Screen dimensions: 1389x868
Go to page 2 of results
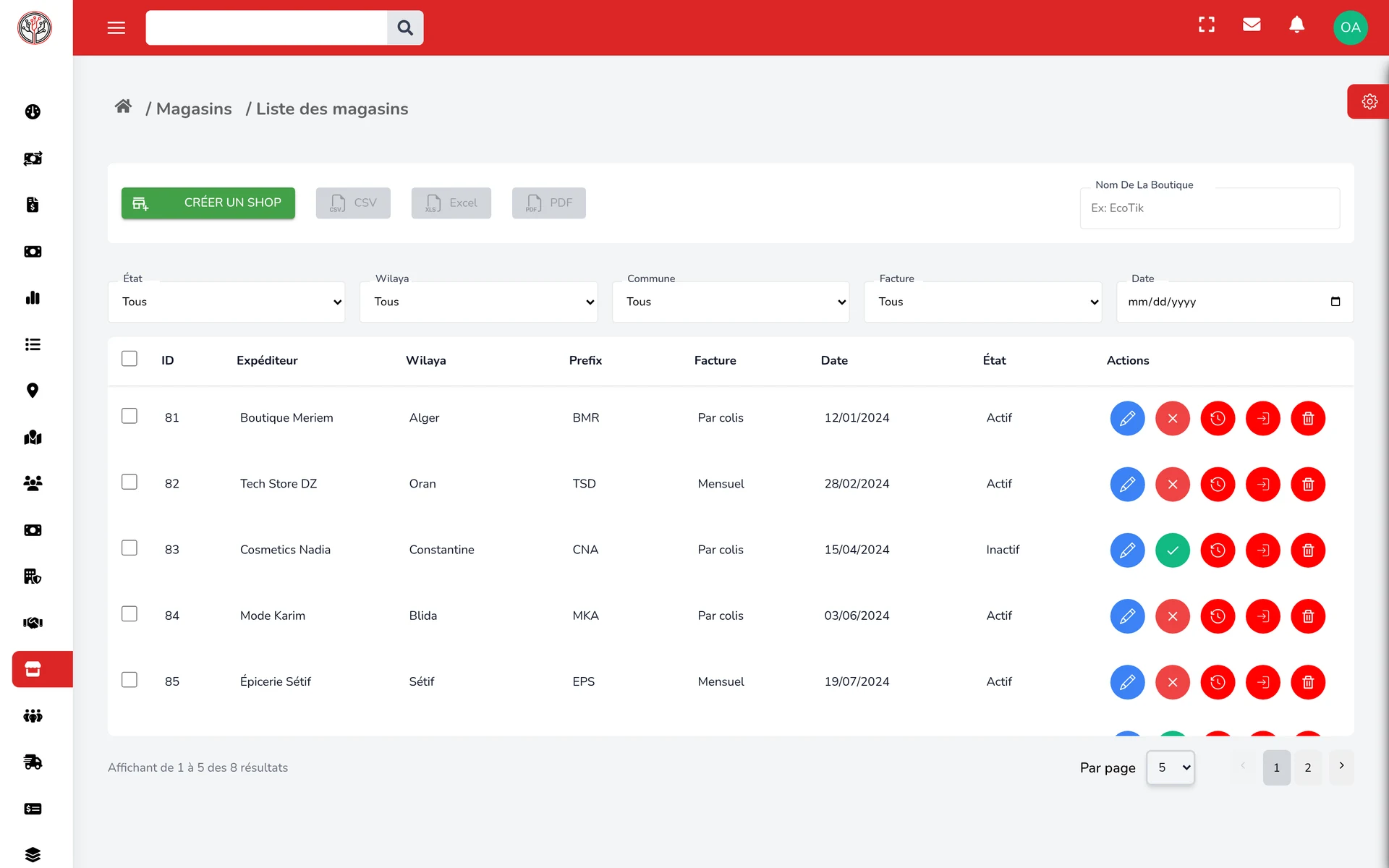click(1308, 767)
